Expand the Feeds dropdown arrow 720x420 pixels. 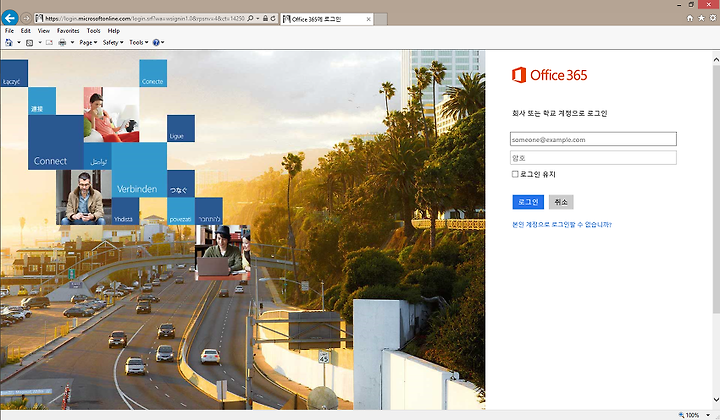(x=40, y=42)
